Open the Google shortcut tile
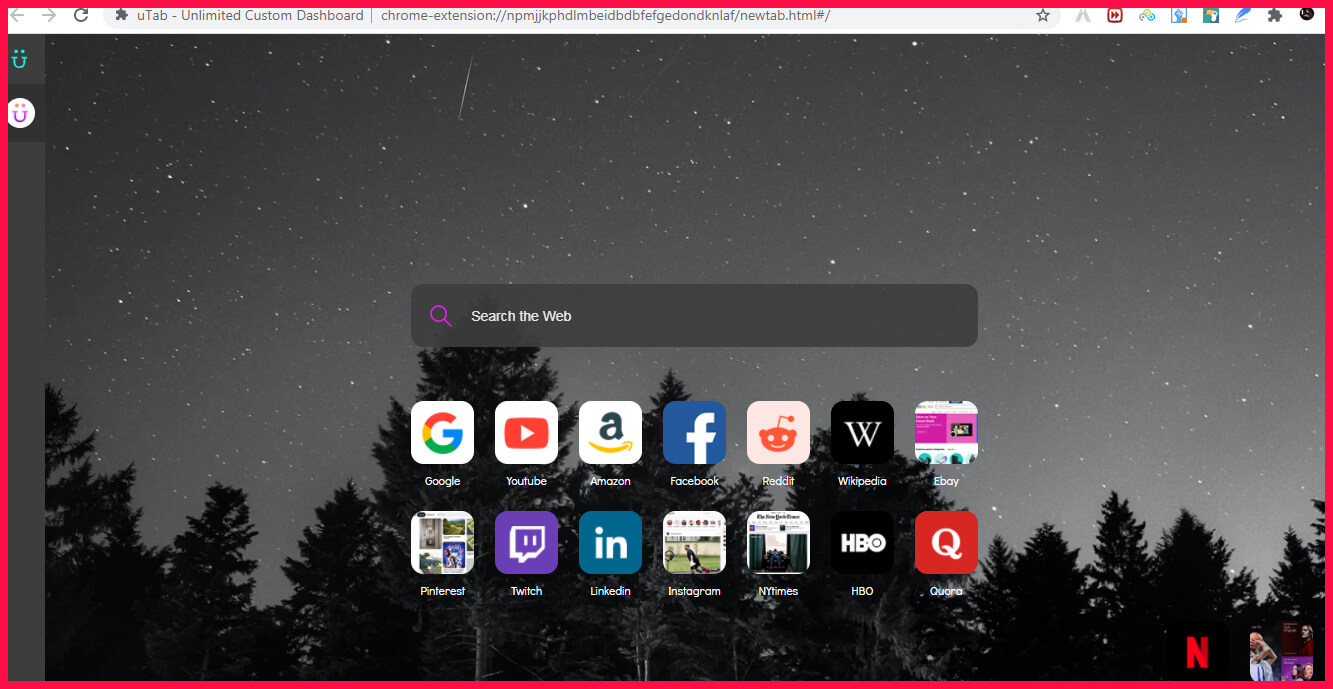Screen dimensions: 1333x689 click(x=442, y=432)
